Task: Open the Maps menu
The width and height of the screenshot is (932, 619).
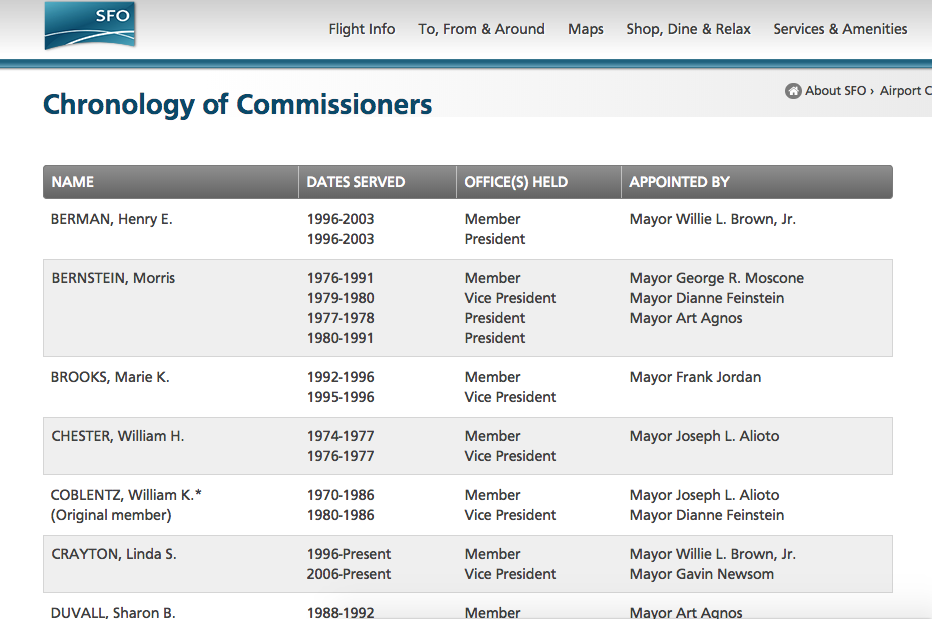Action: pos(585,29)
